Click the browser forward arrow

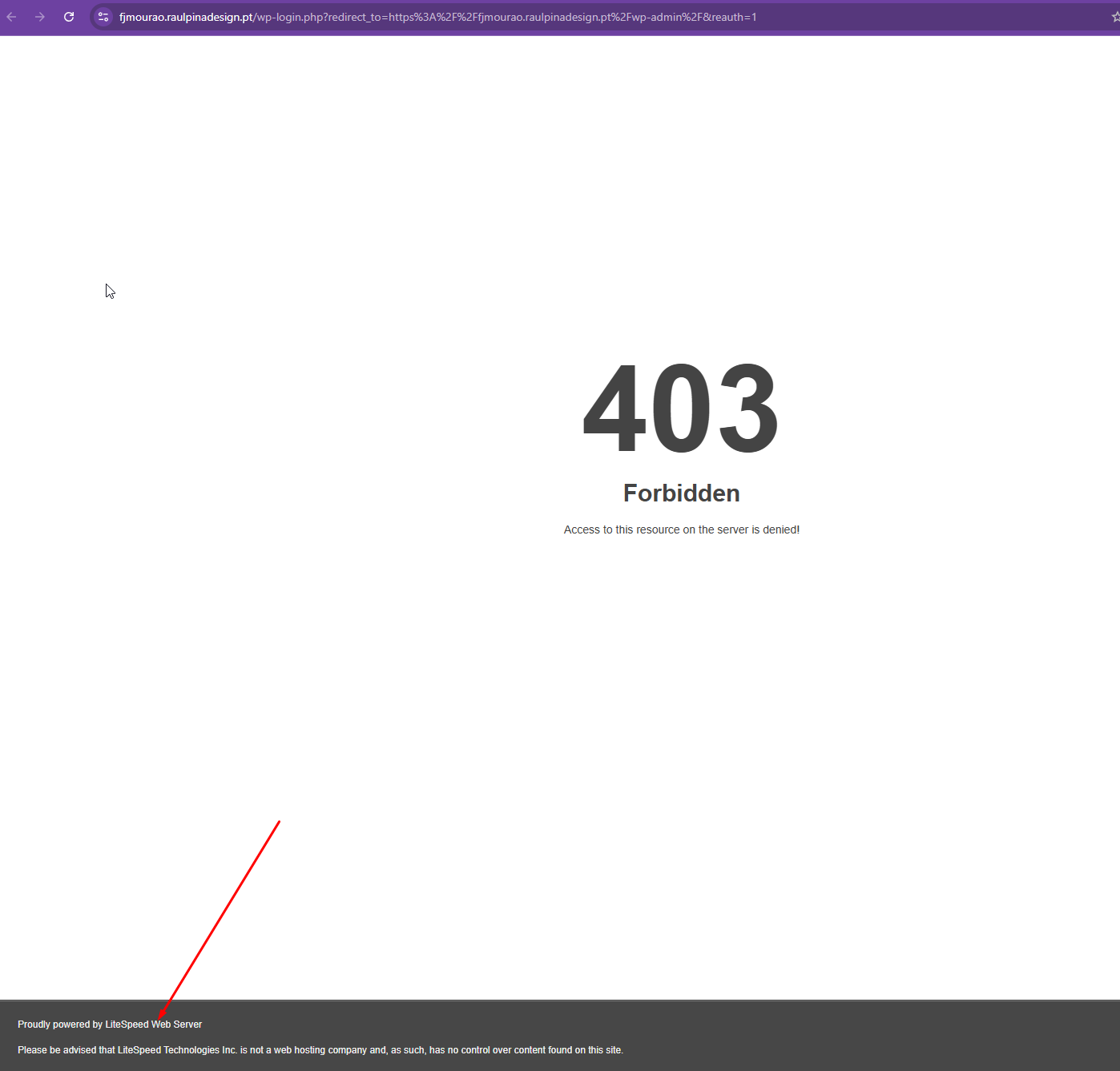[40, 17]
